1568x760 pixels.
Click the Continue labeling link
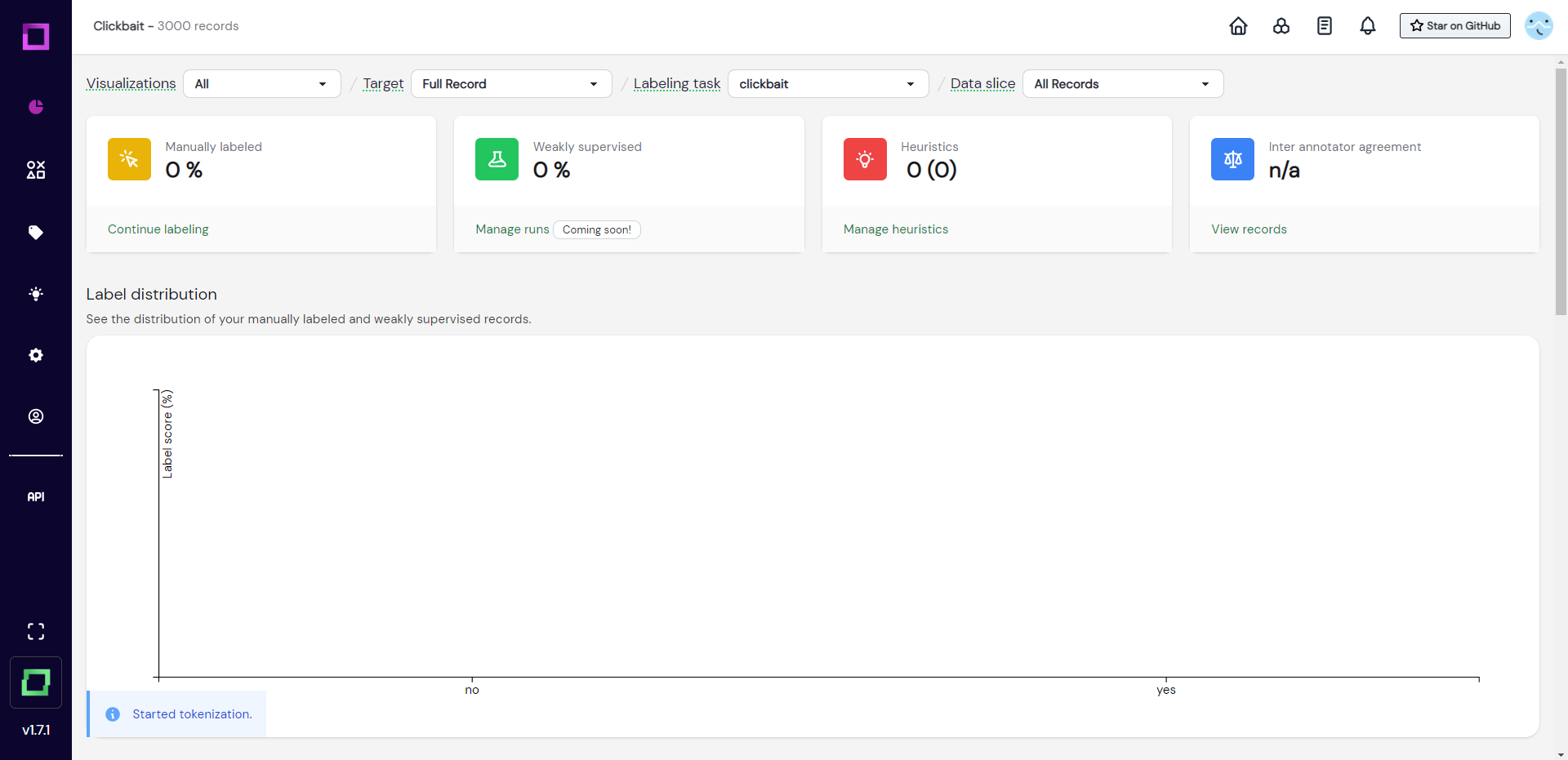point(158,229)
